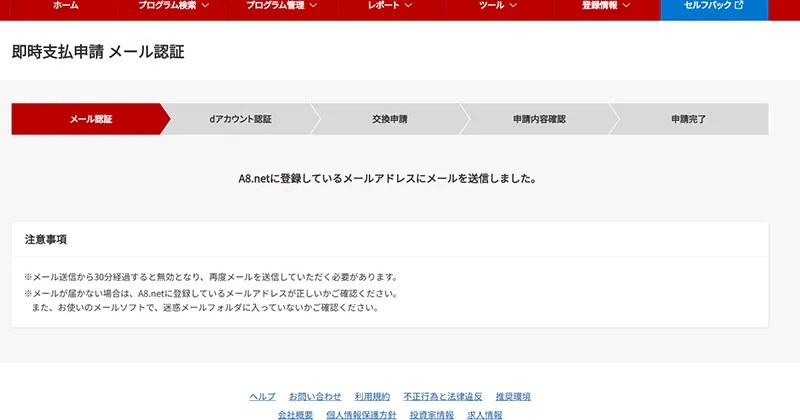Click the 30分経過 expiry note
This screenshot has width=800, height=420.
(x=211, y=277)
